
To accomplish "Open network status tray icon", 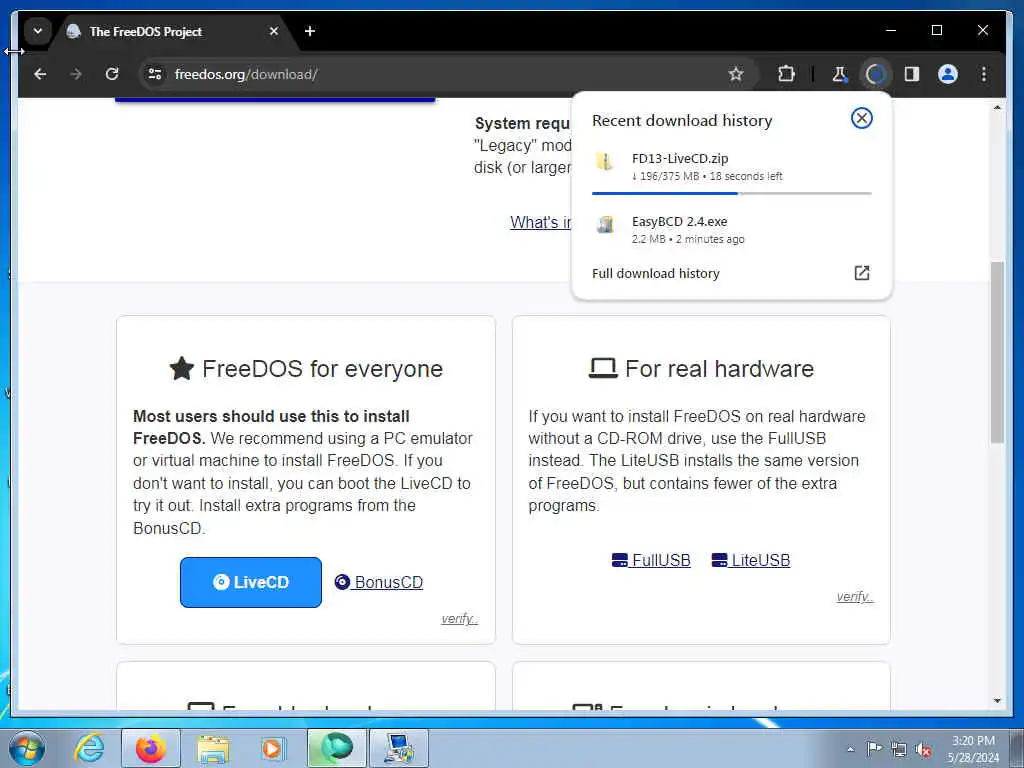I will [899, 749].
